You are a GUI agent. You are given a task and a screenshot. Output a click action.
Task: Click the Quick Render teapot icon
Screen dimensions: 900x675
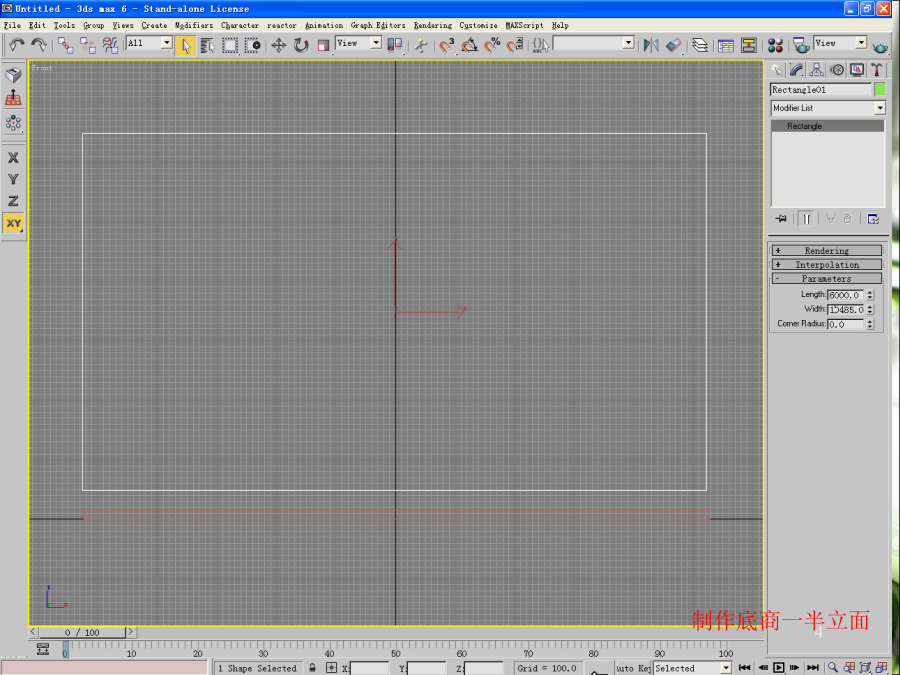coord(880,45)
